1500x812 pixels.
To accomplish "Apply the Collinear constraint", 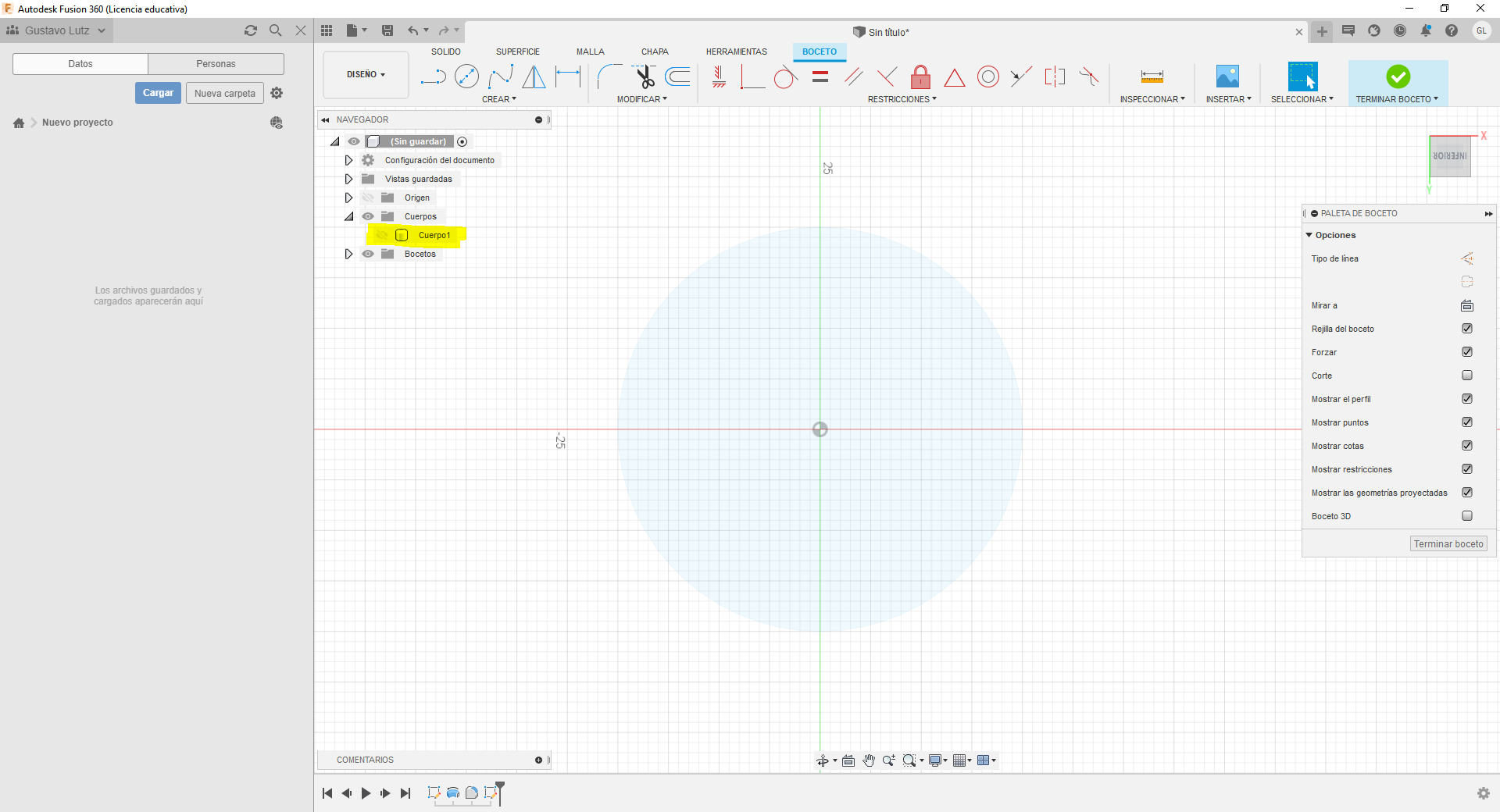I will click(x=1020, y=77).
